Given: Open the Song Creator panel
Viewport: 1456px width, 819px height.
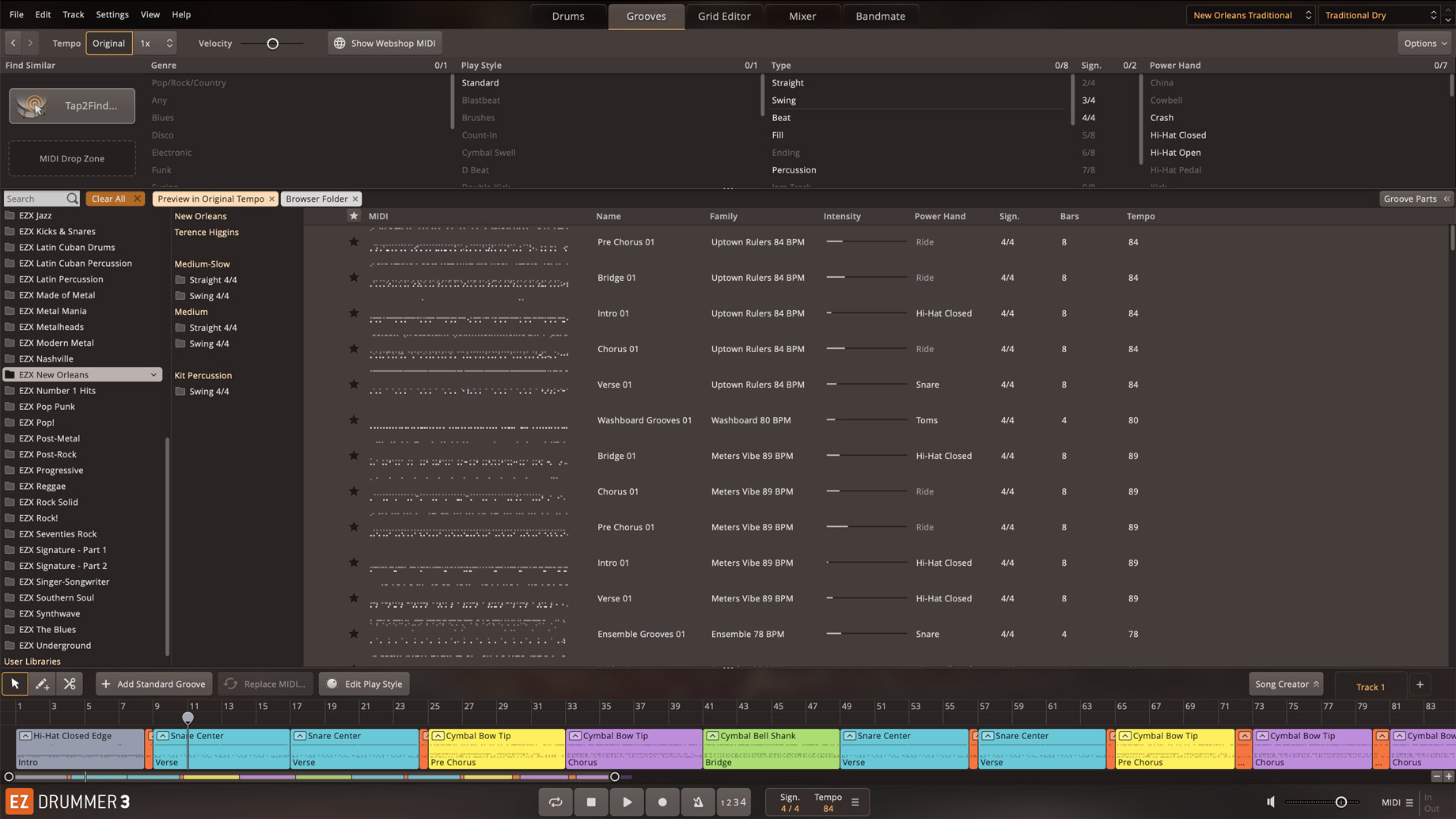Looking at the screenshot, I should tap(1286, 684).
